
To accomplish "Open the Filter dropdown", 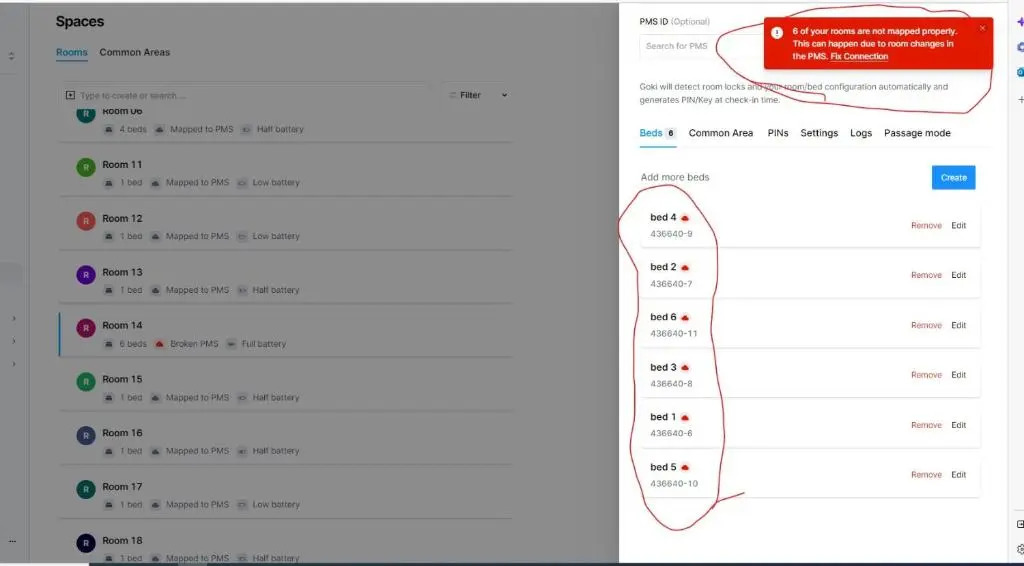I will point(478,95).
